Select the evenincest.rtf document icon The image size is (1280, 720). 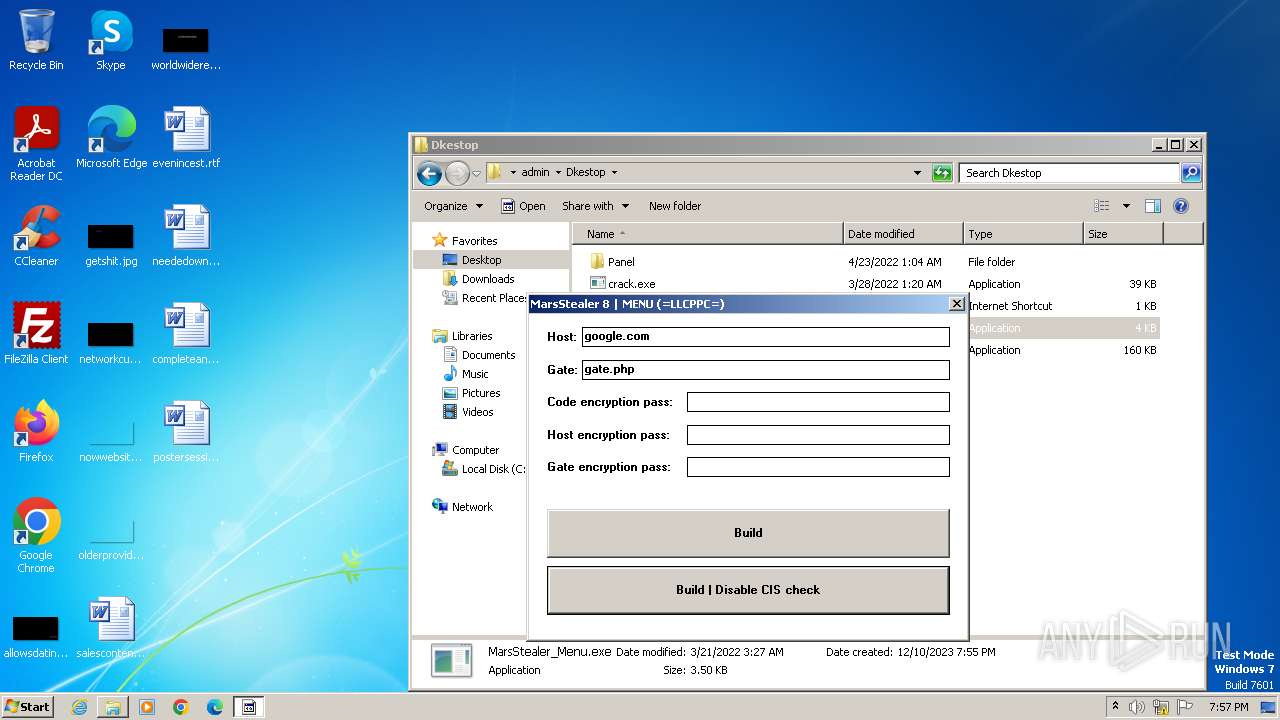(x=186, y=138)
